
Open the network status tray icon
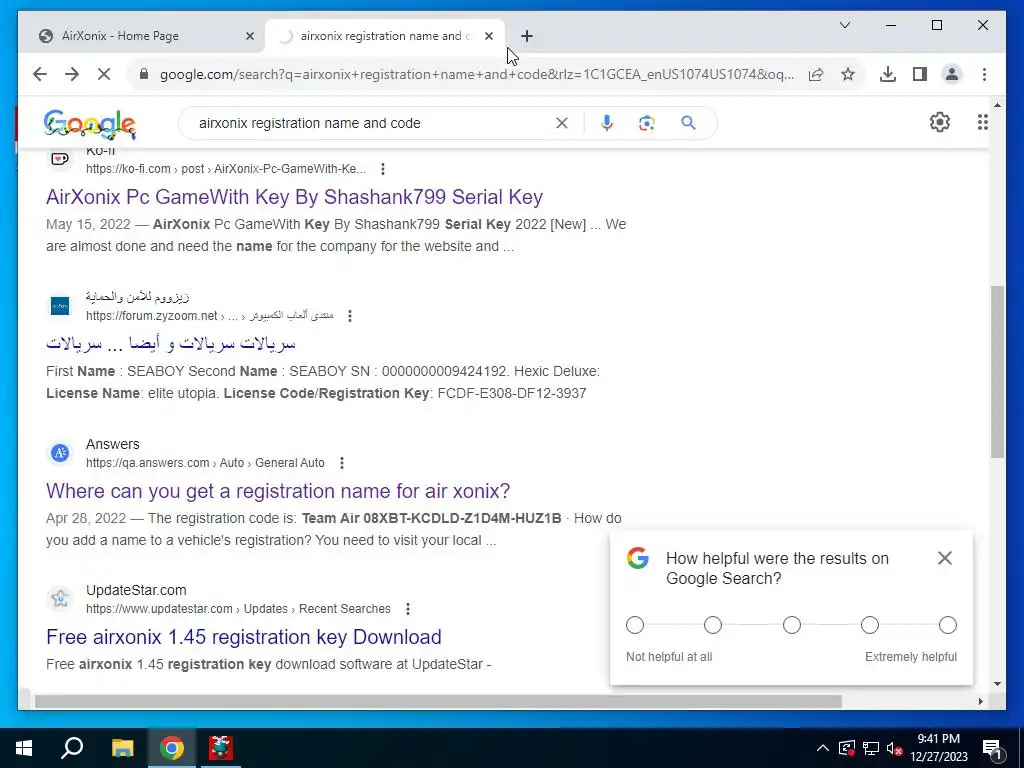click(x=871, y=748)
